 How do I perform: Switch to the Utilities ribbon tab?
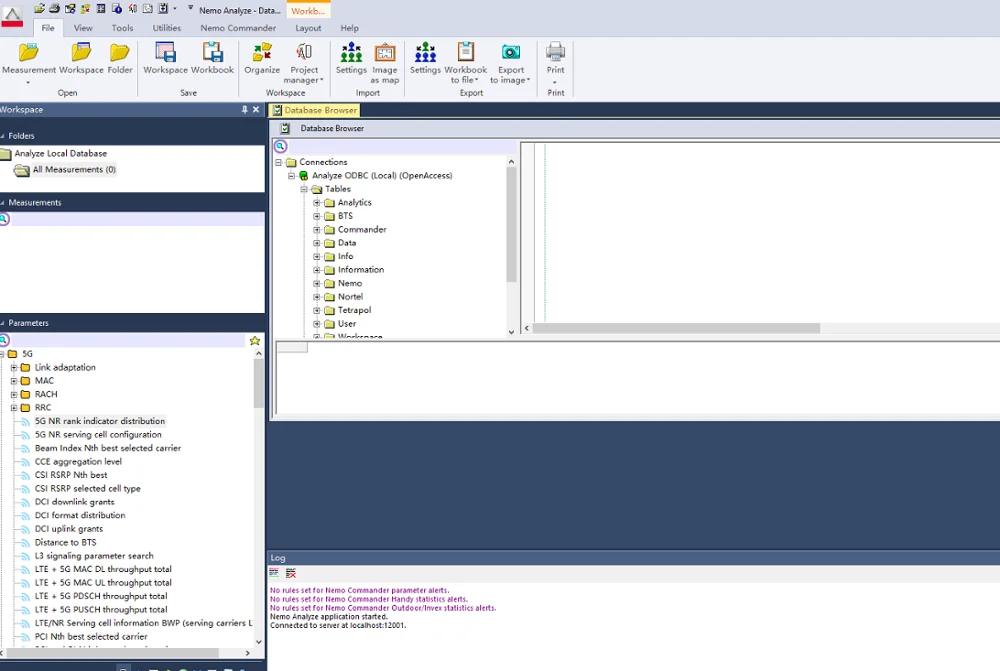coord(167,28)
